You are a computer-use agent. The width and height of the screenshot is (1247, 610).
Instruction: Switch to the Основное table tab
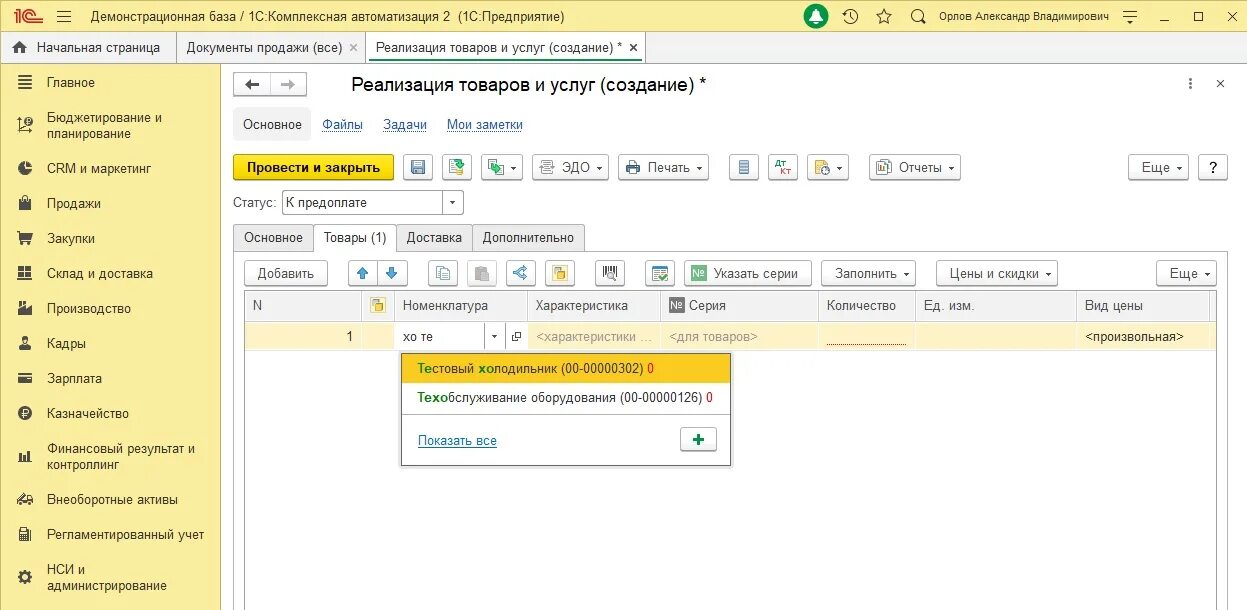273,238
